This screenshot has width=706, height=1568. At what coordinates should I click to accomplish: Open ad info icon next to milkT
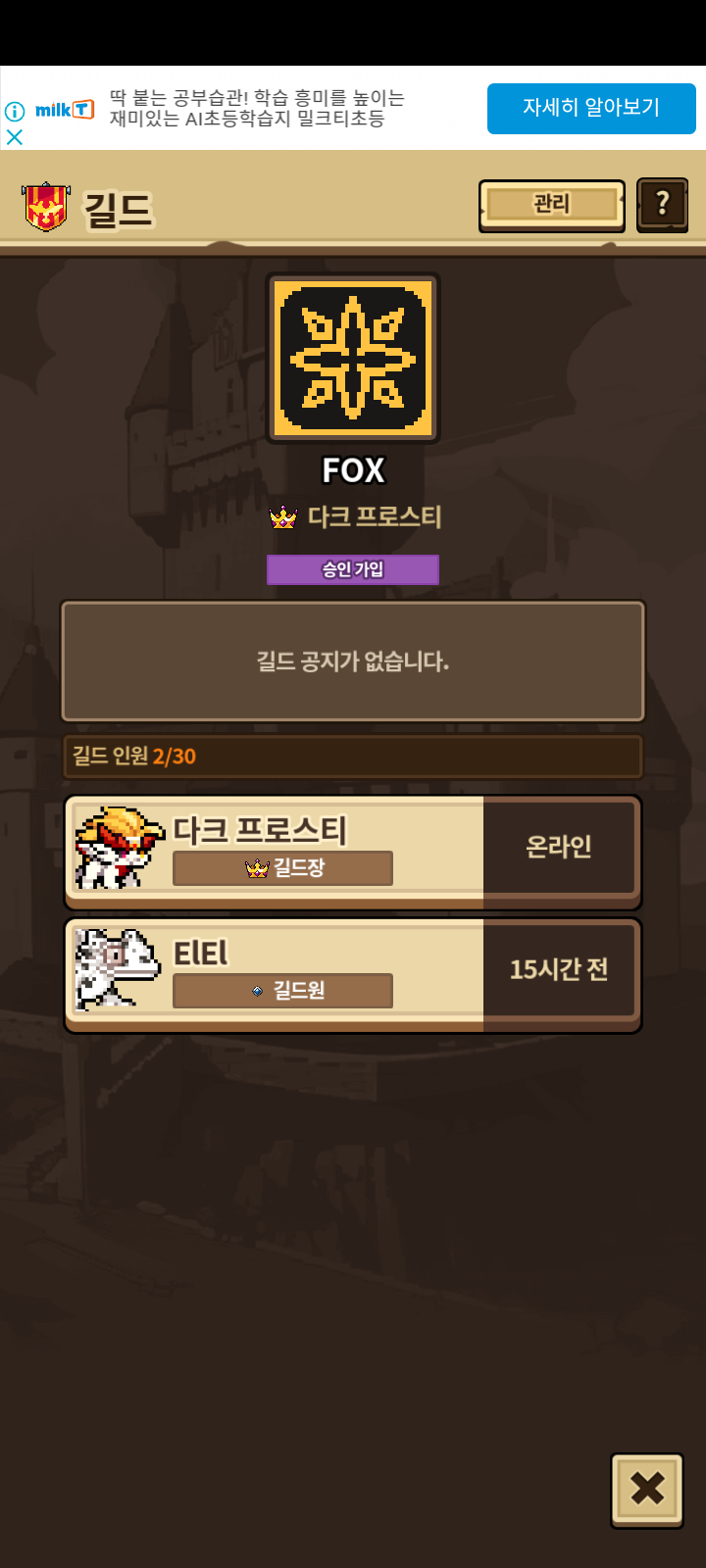15,111
